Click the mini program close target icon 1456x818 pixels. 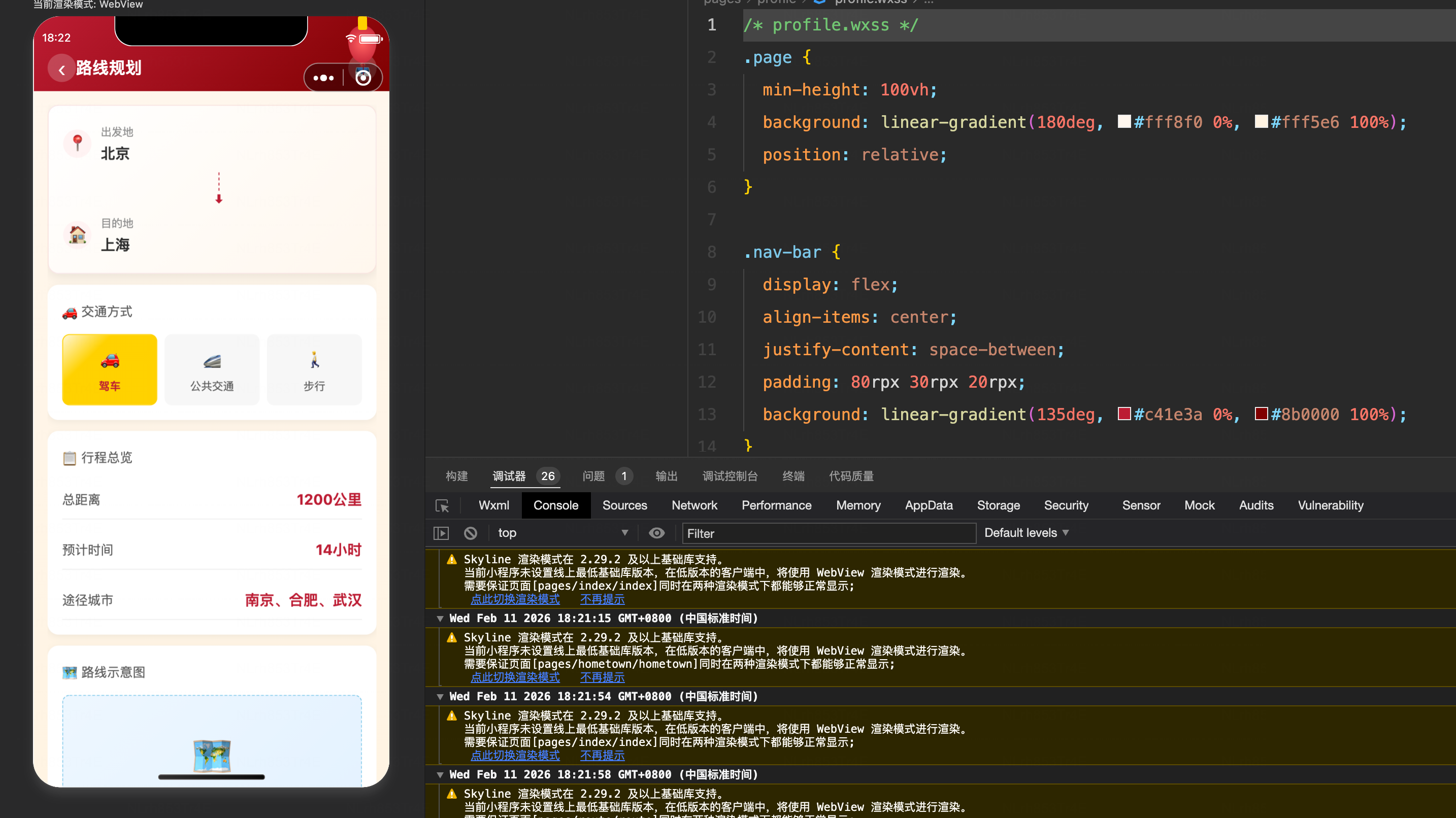(363, 78)
